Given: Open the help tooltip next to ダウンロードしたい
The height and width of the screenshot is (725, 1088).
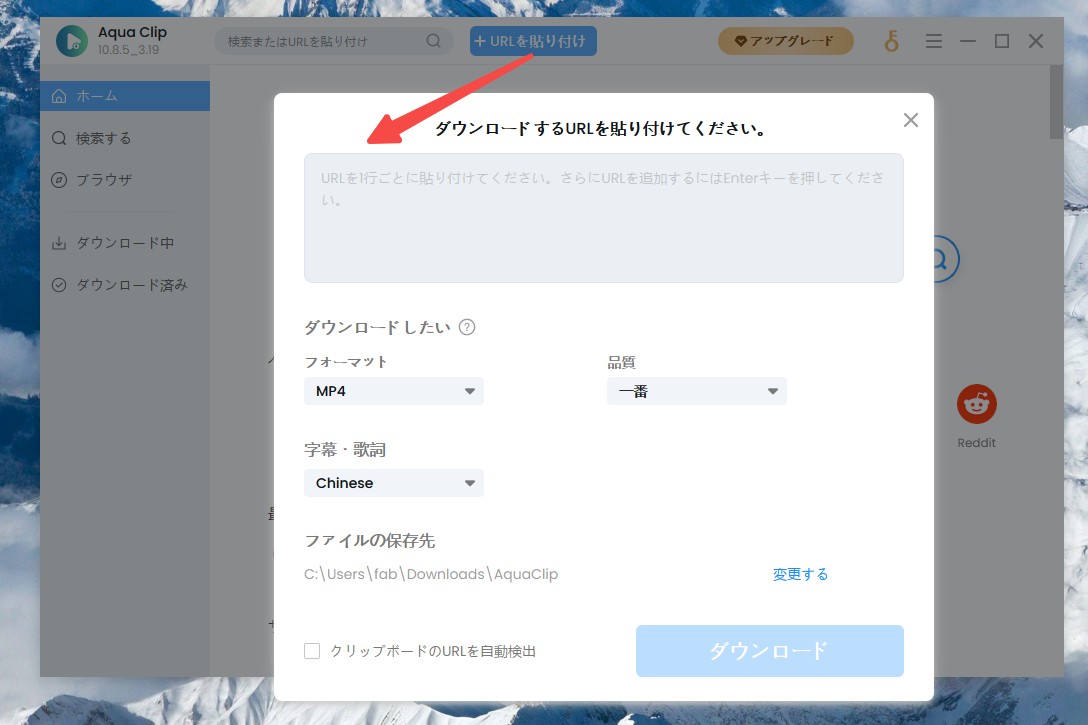Looking at the screenshot, I should (x=466, y=326).
